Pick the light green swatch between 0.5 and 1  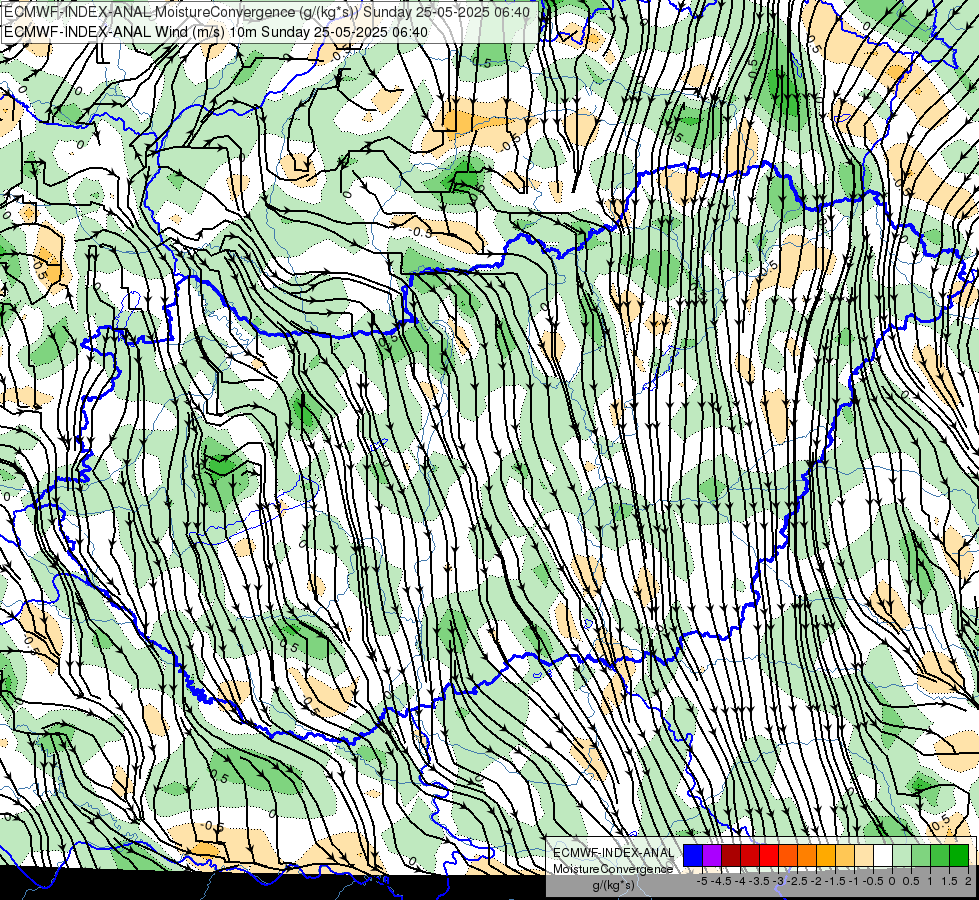click(x=921, y=855)
